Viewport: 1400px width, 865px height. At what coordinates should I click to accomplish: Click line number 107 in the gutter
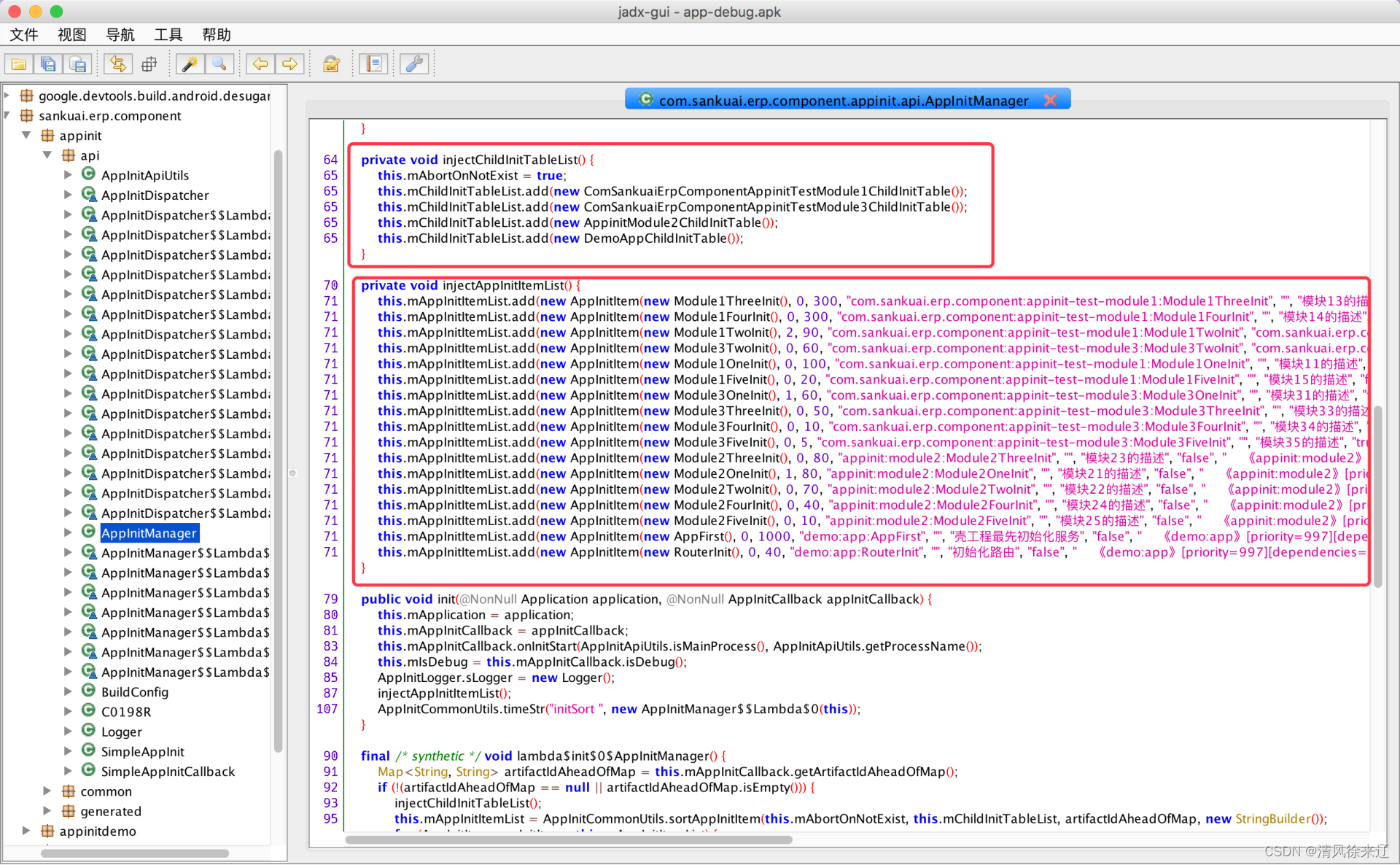coord(327,709)
